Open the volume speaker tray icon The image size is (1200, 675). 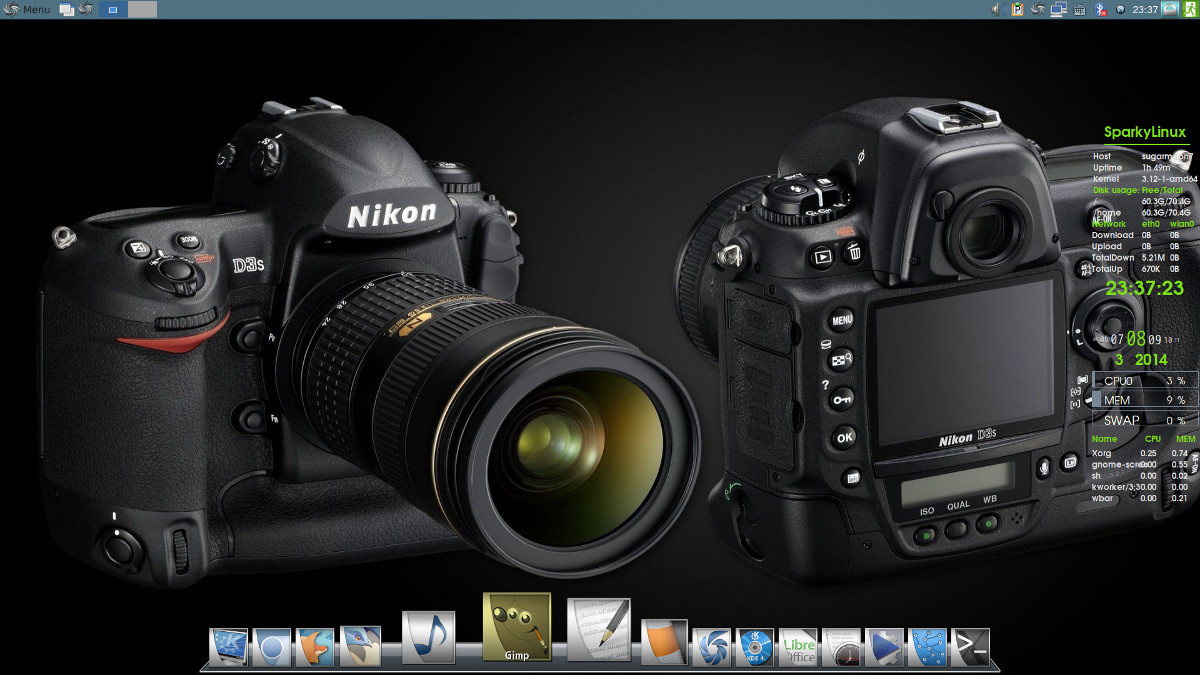(997, 9)
